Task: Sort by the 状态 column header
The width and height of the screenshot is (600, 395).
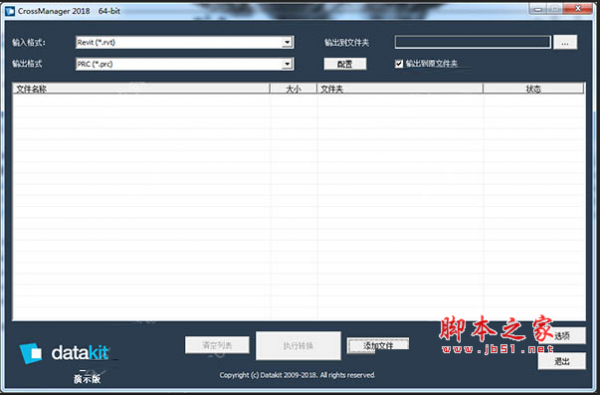Action: coord(533,89)
